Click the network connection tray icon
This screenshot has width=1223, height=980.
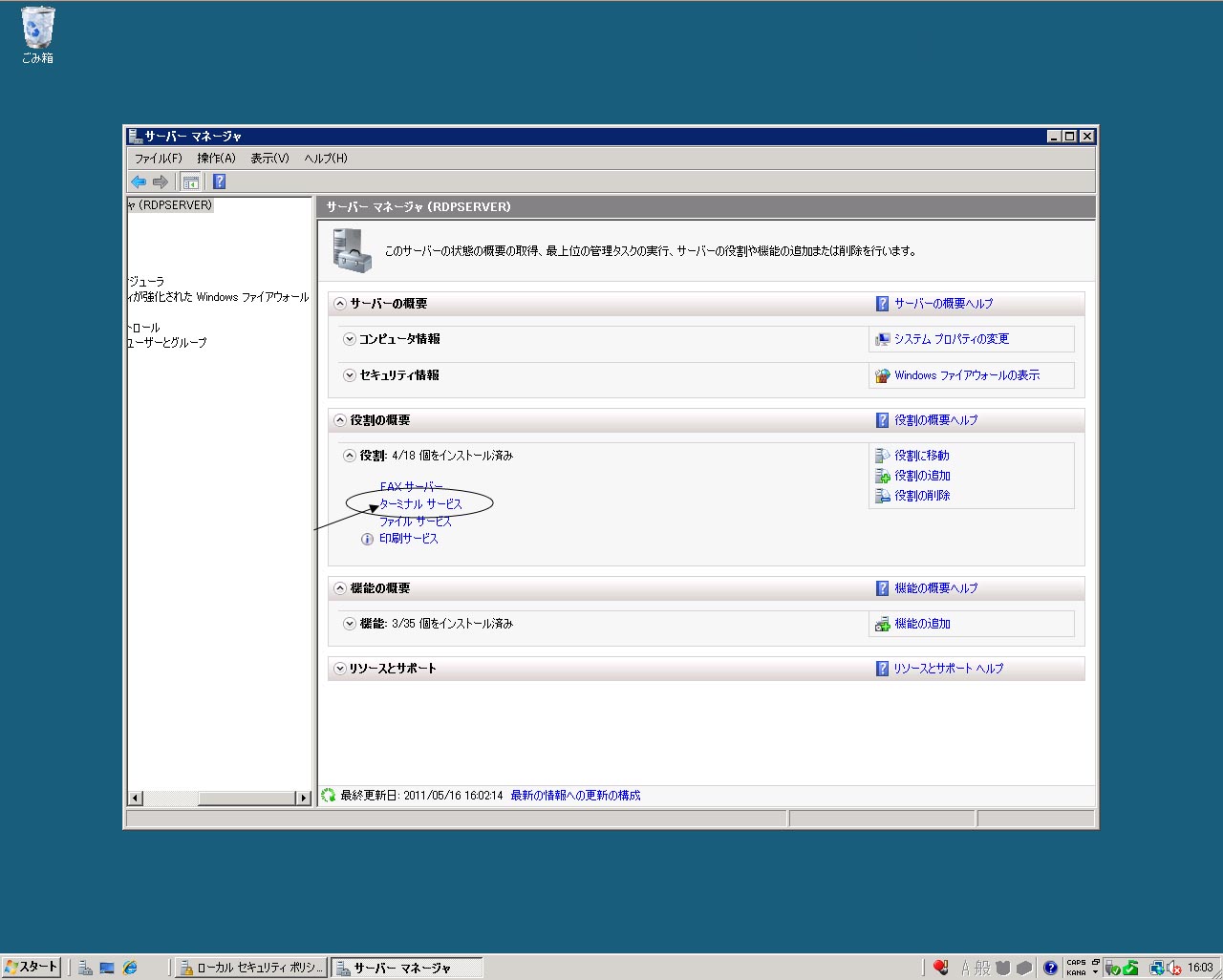(1157, 968)
